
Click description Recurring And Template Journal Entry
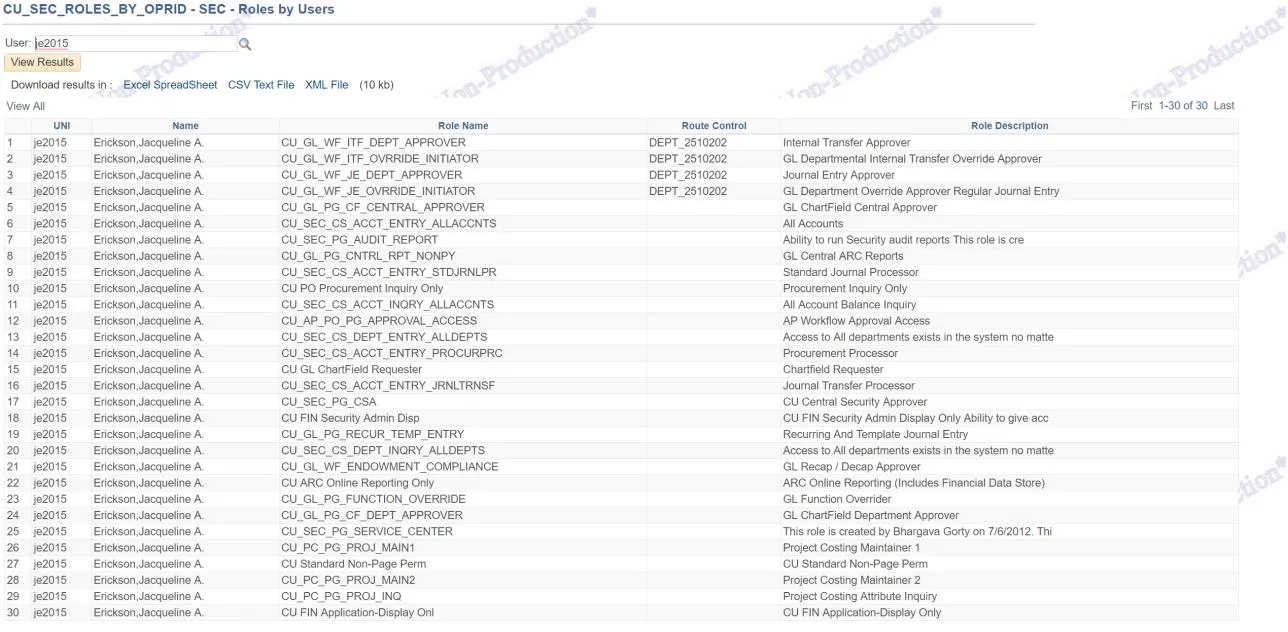876,434
